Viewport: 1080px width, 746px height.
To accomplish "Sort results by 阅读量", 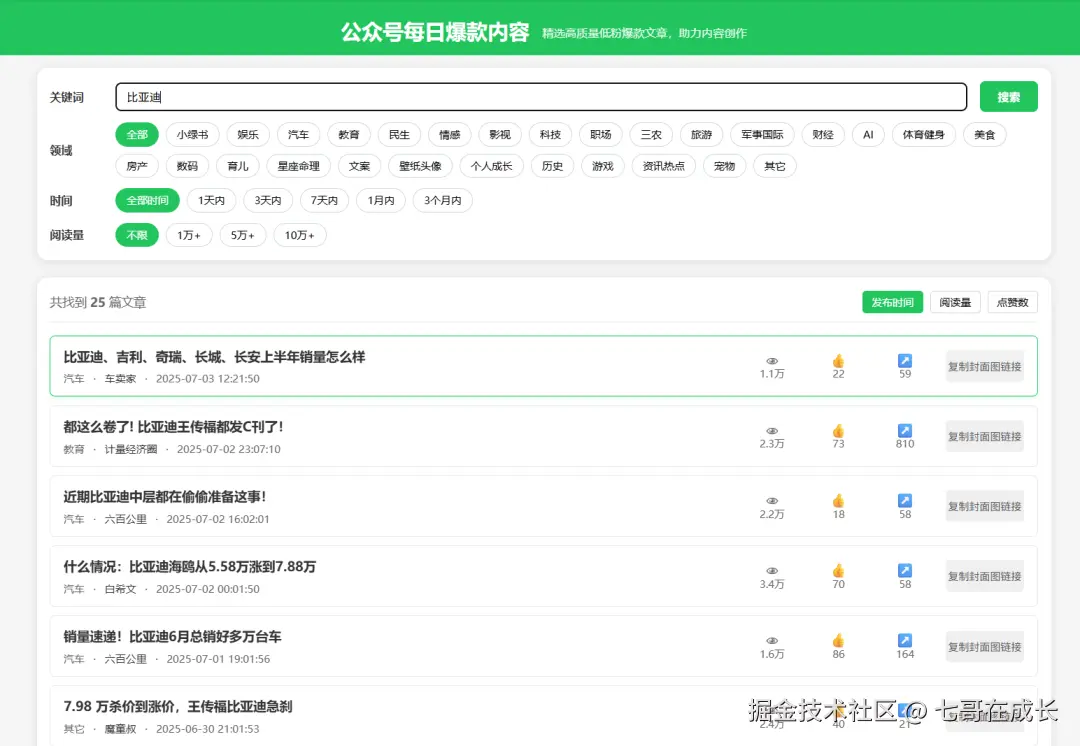I will pyautogui.click(x=954, y=301).
